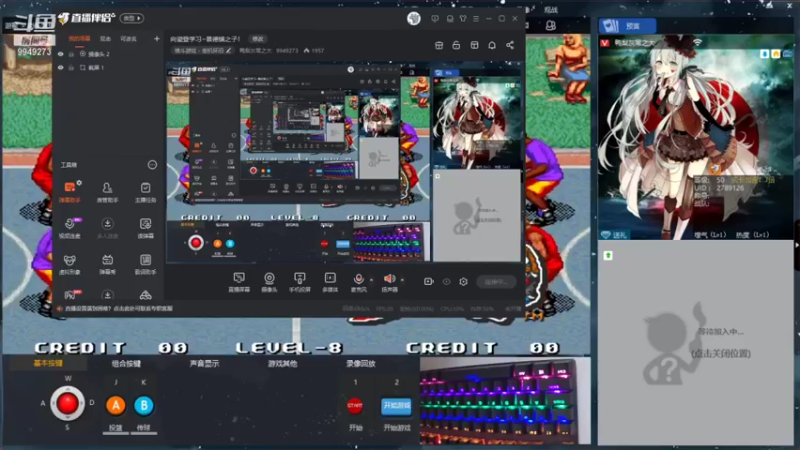Open 录像回放 tab in game overlay
Screen dimensions: 800x450
coord(360,363)
